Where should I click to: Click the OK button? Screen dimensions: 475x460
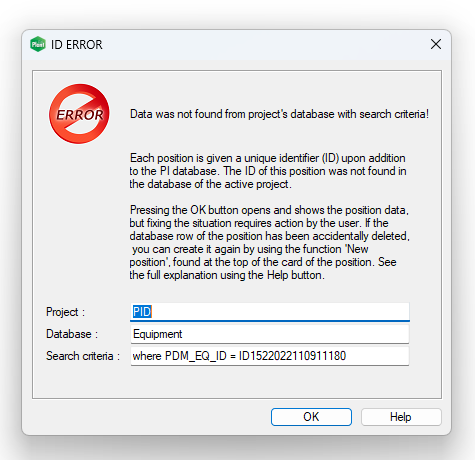[x=311, y=417]
